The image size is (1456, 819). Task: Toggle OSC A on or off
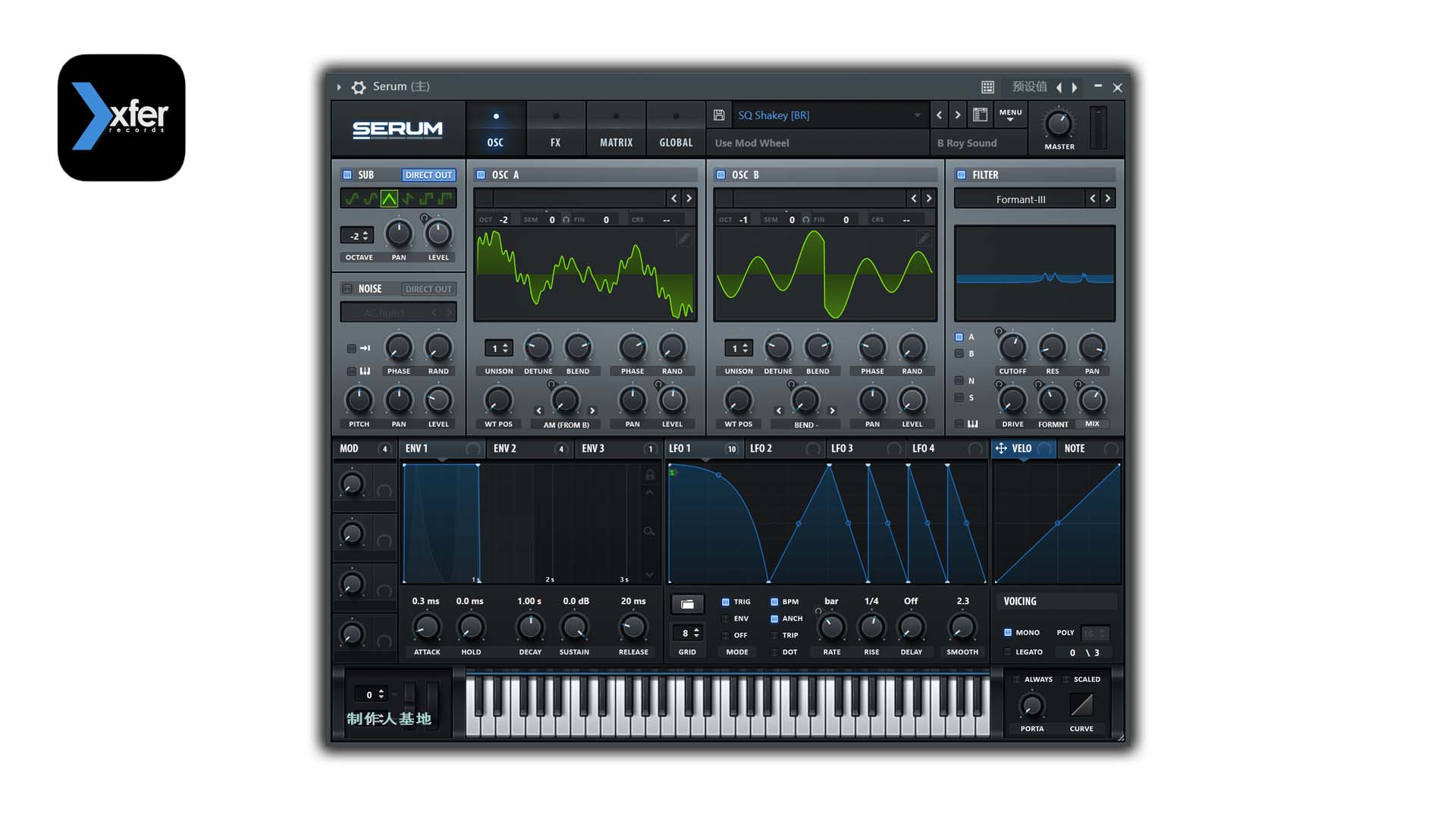(481, 174)
